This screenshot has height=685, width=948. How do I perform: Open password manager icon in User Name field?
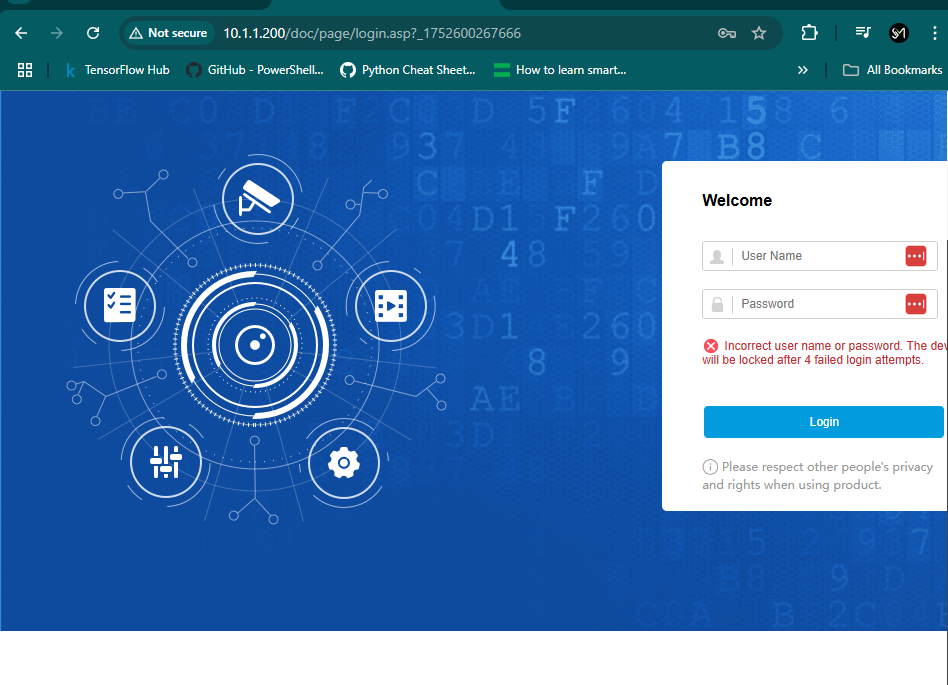click(x=915, y=256)
